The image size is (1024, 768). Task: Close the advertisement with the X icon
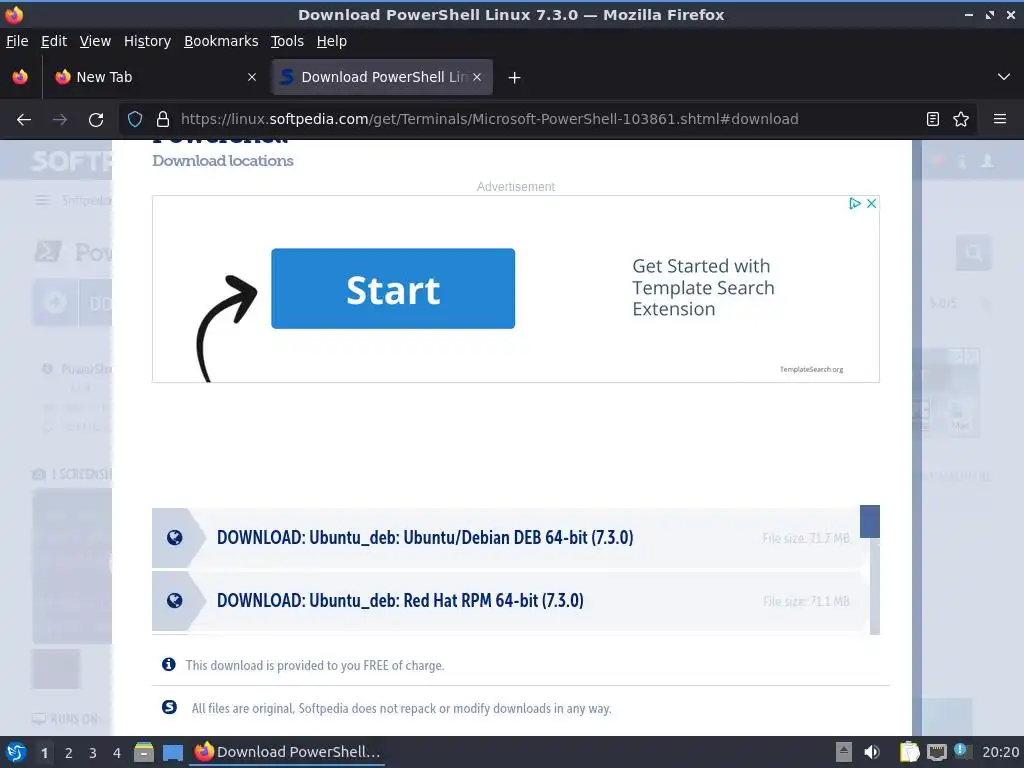pyautogui.click(x=871, y=204)
